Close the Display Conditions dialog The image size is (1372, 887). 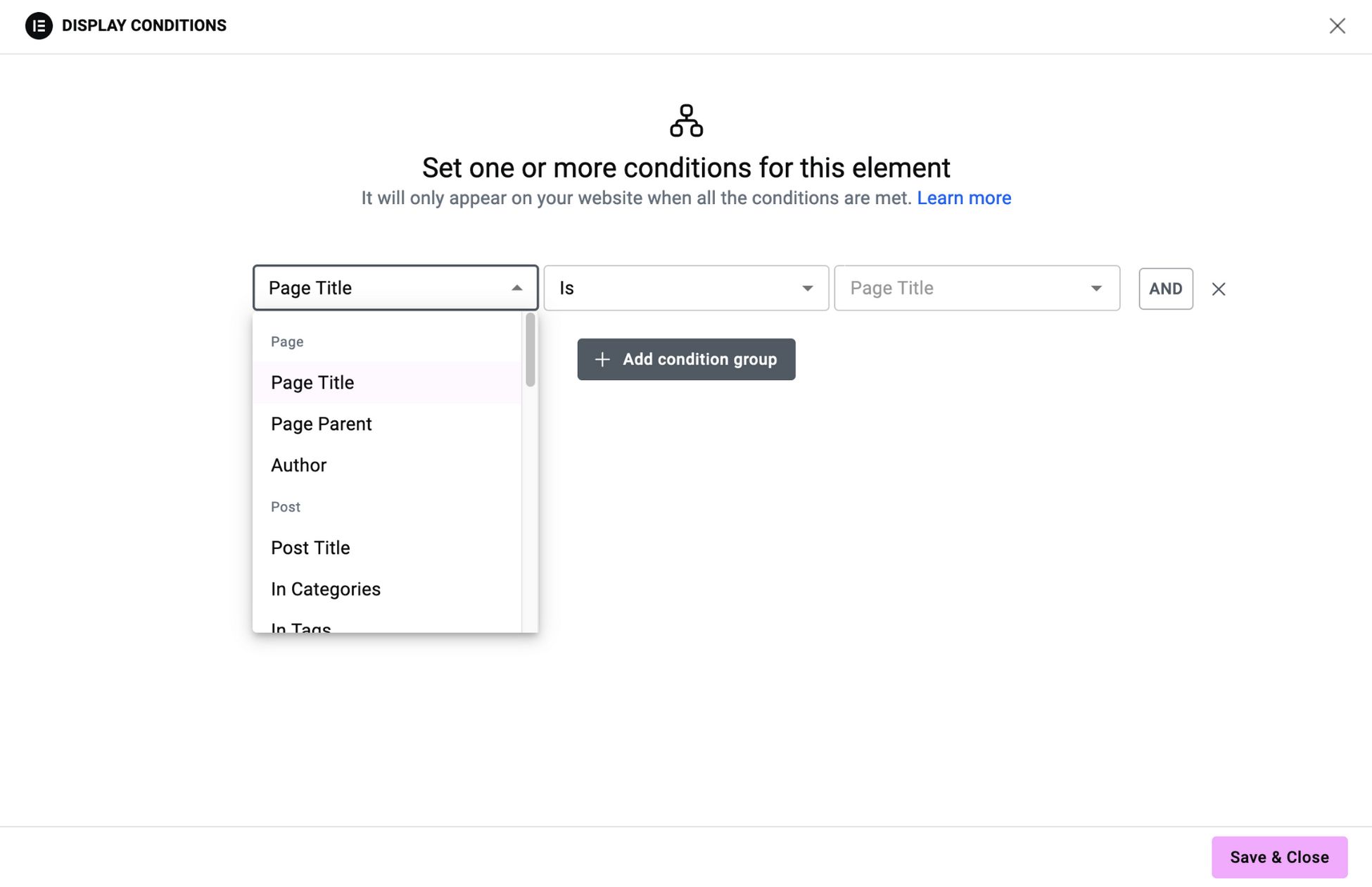(x=1337, y=26)
